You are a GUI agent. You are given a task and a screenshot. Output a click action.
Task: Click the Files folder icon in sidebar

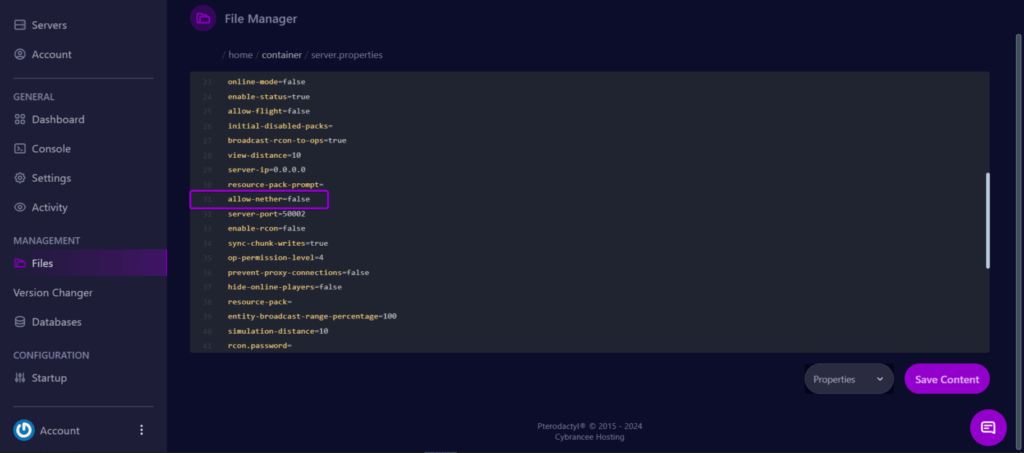(20, 264)
